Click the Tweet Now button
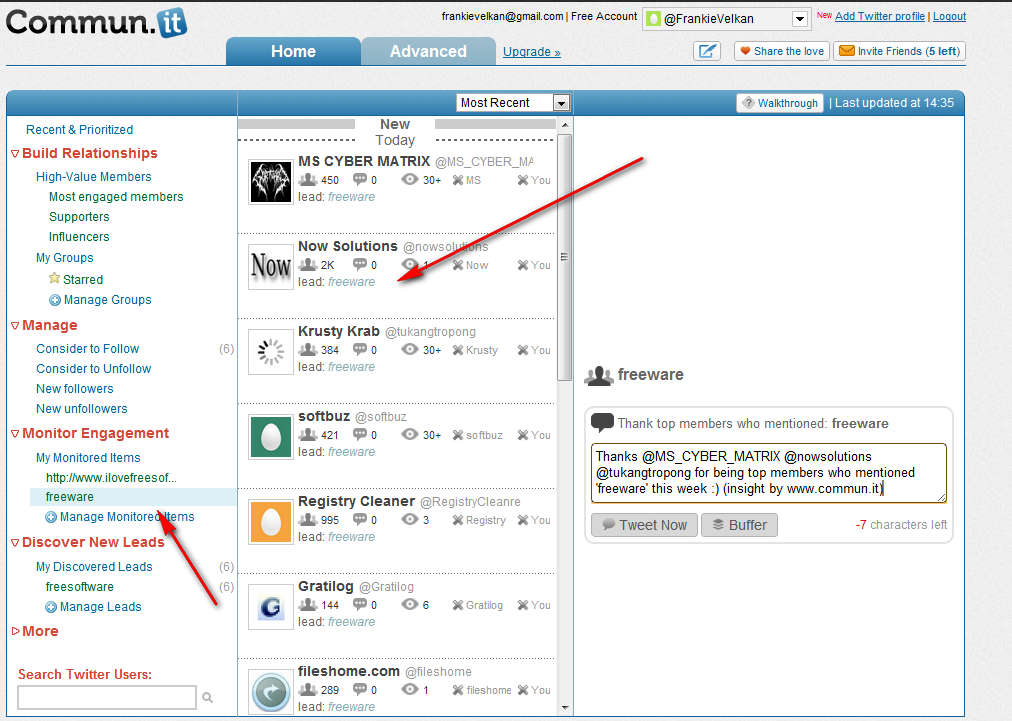This screenshot has width=1012, height=721. [644, 525]
